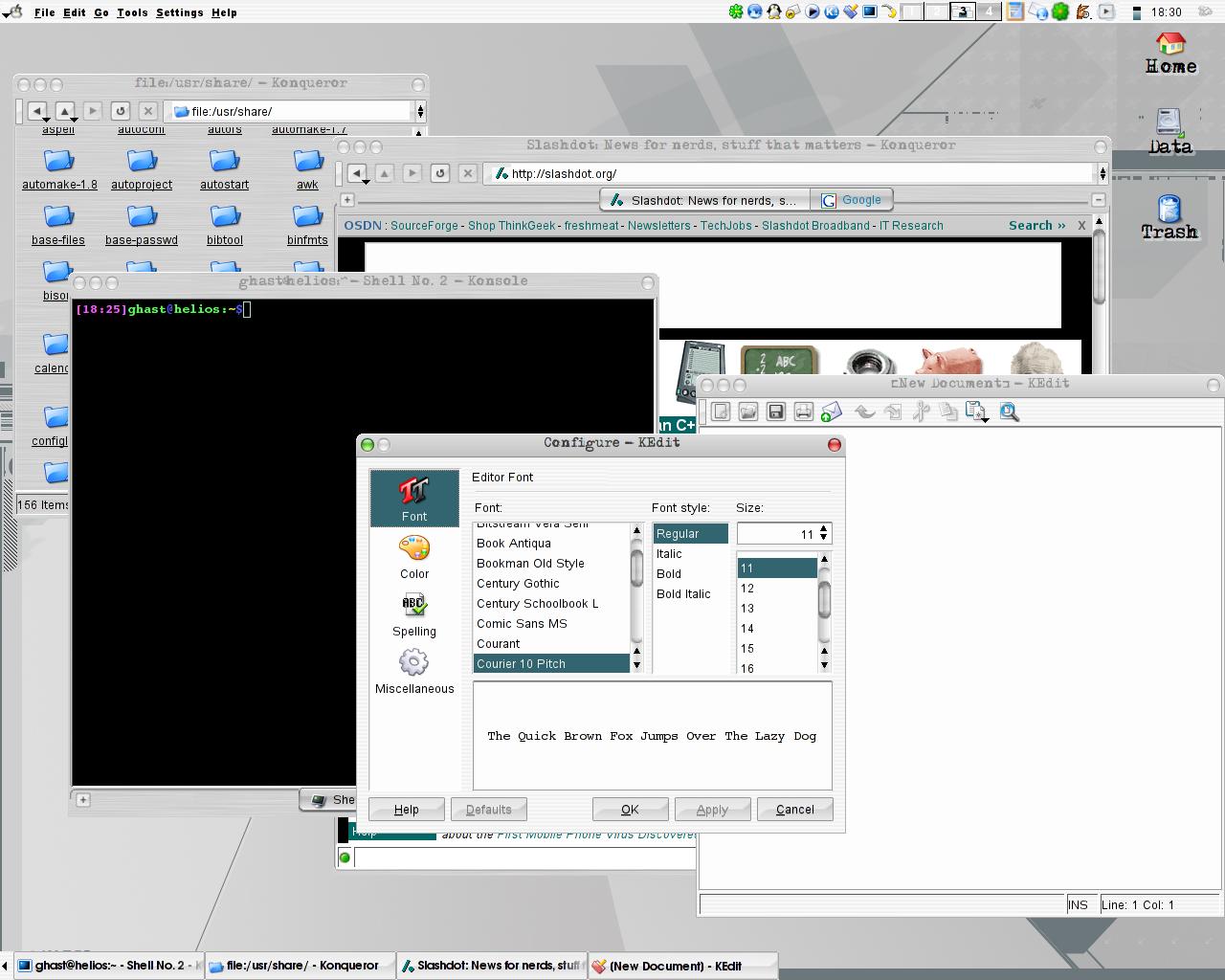The image size is (1225, 980).
Task: Follow the Shop ThinkGeek link on Slashdot
Action: point(511,226)
